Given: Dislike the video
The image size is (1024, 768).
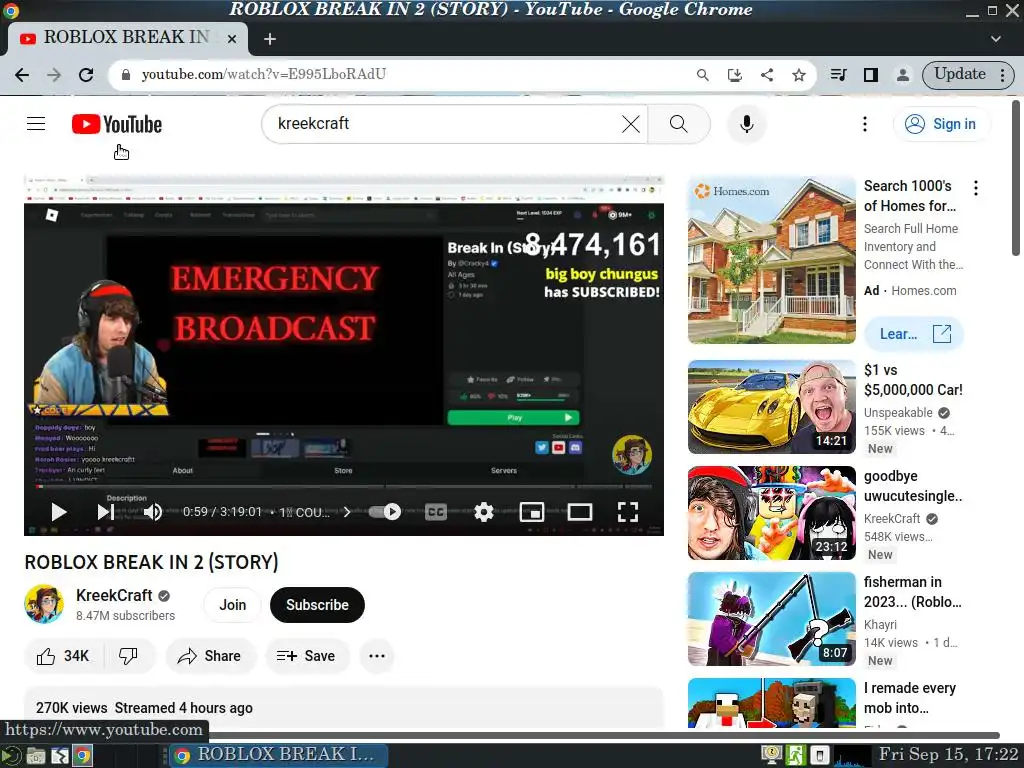Looking at the screenshot, I should click(129, 656).
